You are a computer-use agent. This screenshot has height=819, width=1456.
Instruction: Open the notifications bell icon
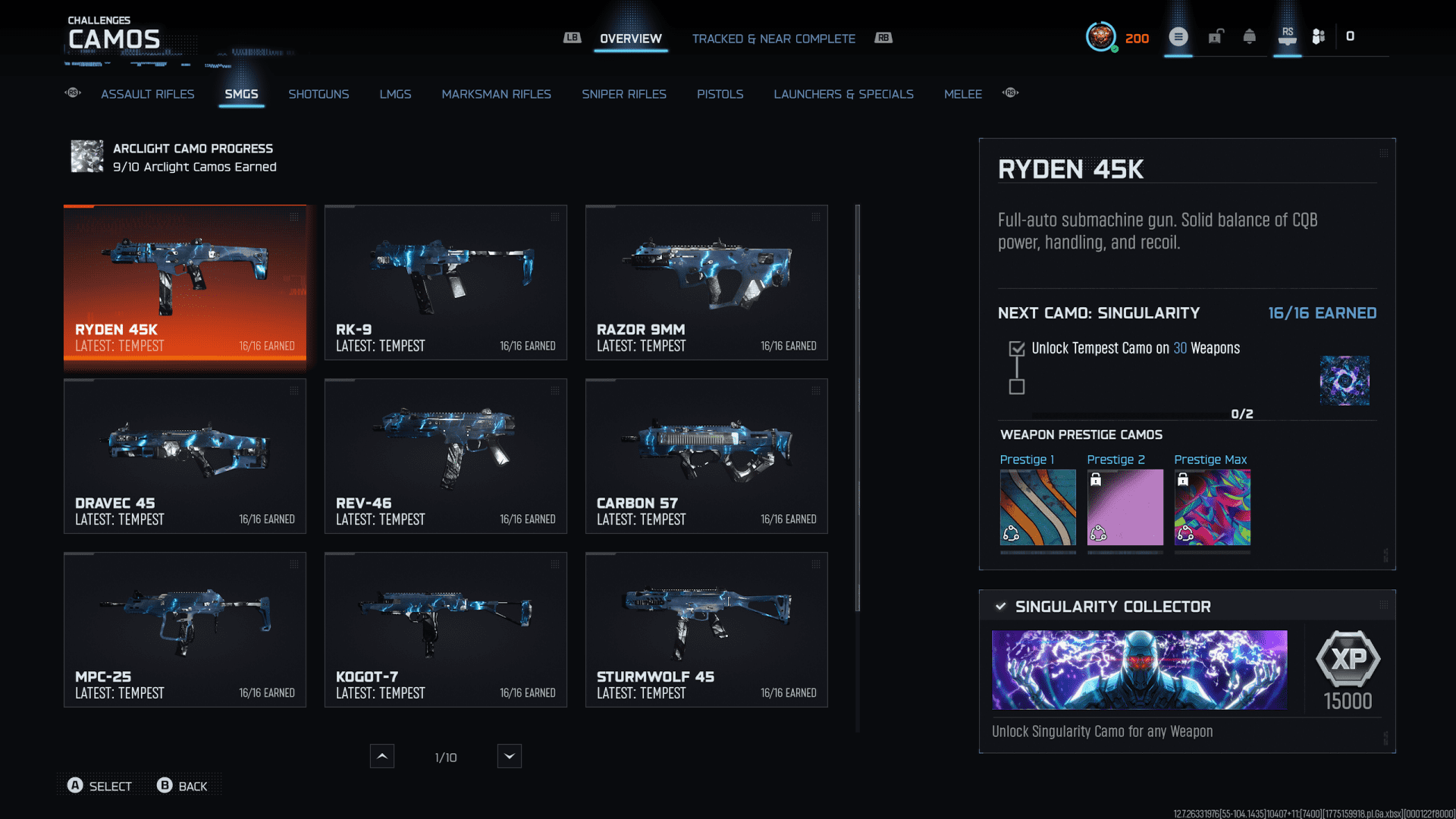(1249, 36)
